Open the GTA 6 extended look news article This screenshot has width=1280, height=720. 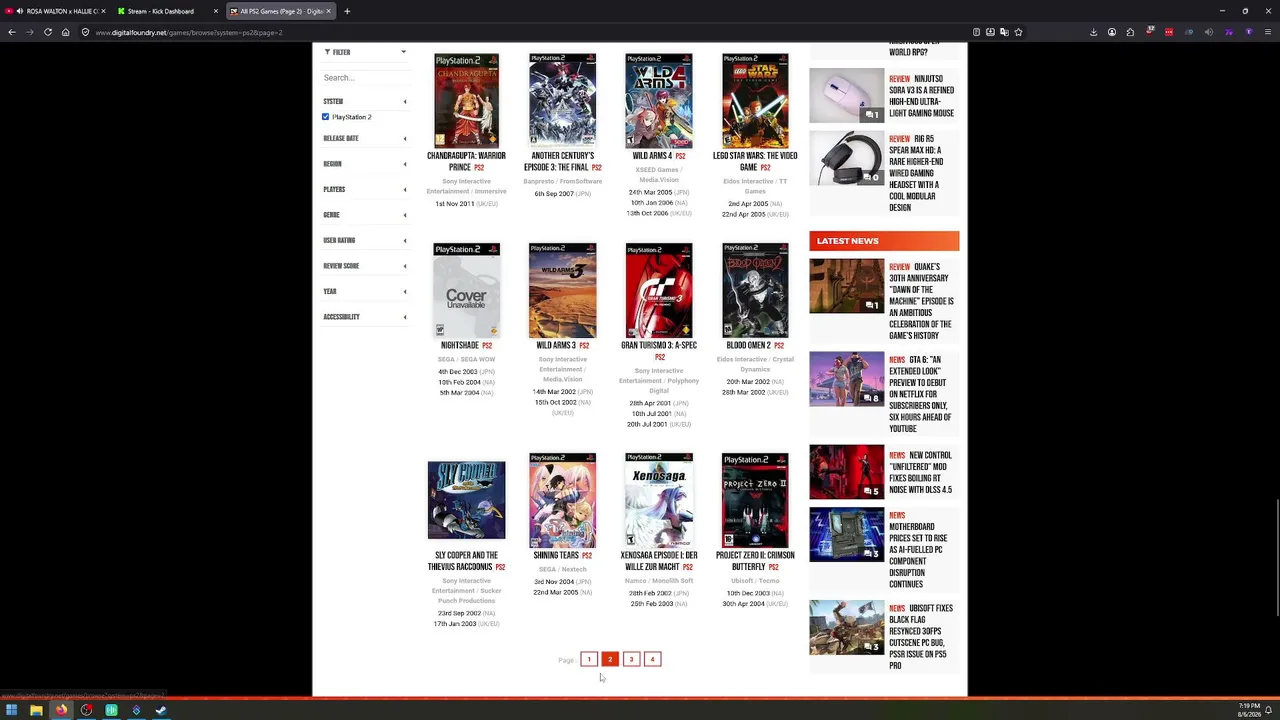click(x=920, y=394)
